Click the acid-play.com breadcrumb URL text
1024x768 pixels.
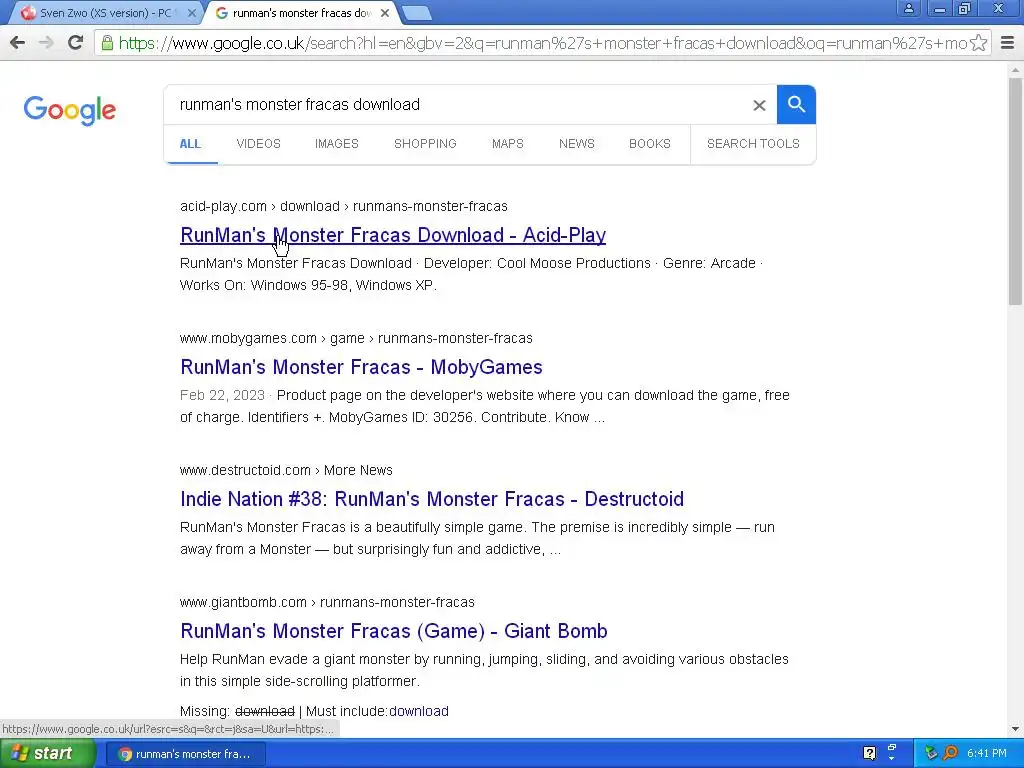tap(344, 206)
